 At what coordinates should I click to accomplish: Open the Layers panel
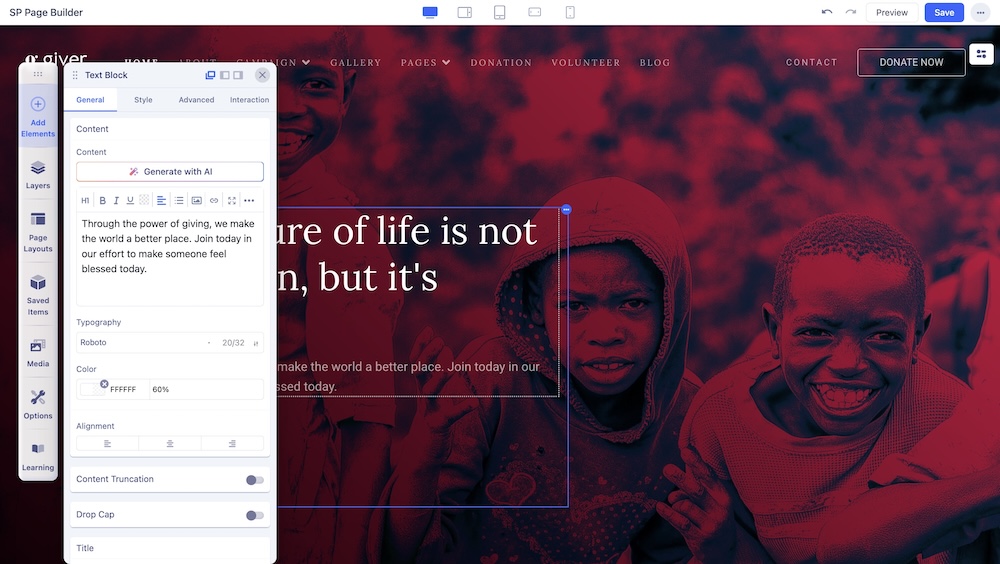[38, 175]
